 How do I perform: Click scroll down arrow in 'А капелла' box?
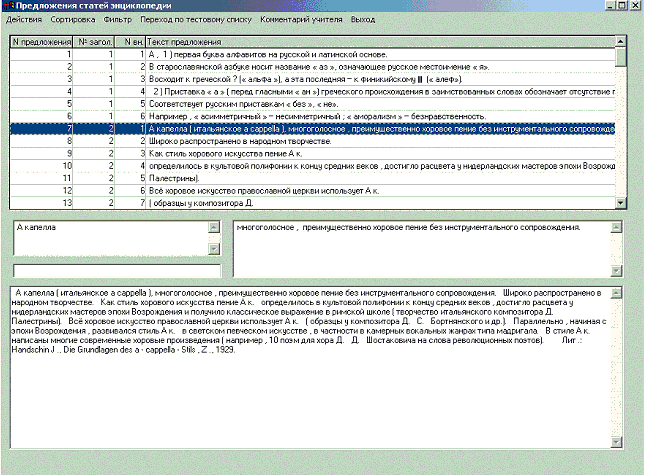[212, 251]
